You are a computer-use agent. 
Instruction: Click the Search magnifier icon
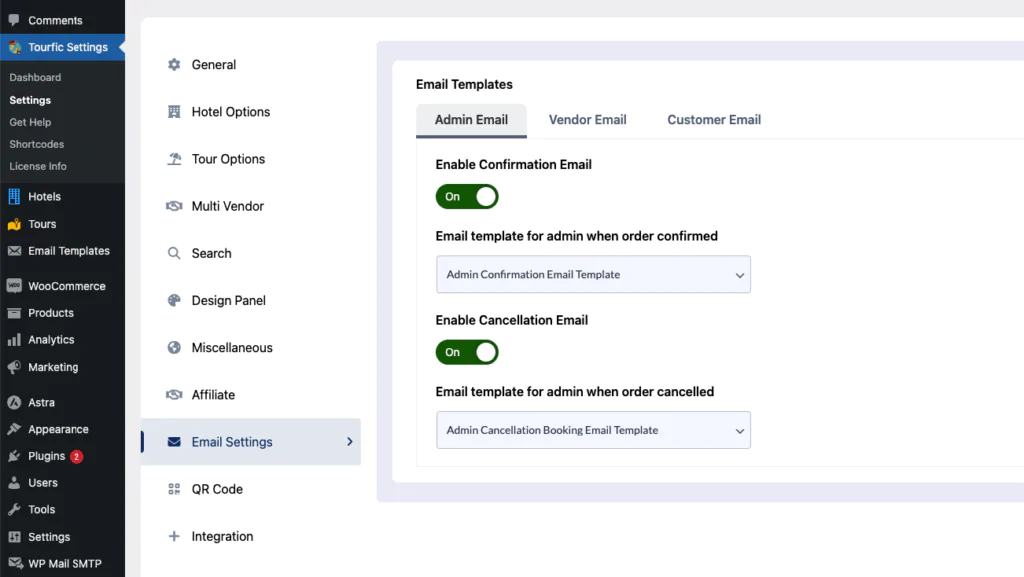point(174,253)
